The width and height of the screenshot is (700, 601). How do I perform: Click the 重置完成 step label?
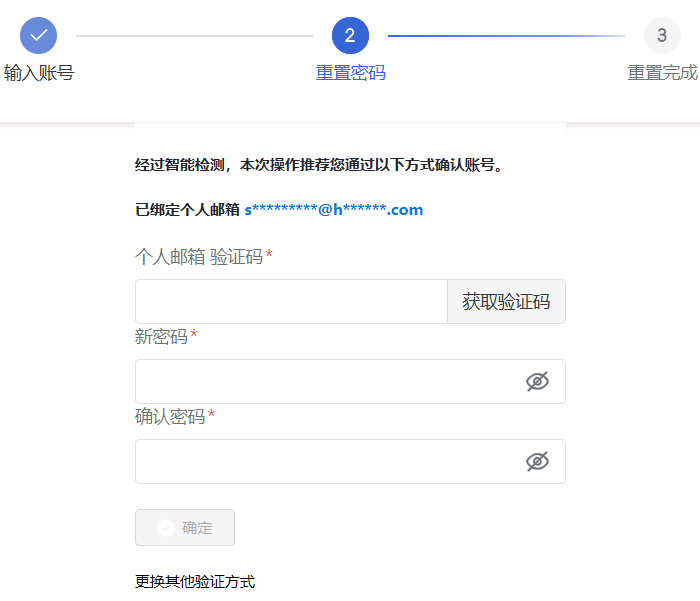(x=662, y=73)
